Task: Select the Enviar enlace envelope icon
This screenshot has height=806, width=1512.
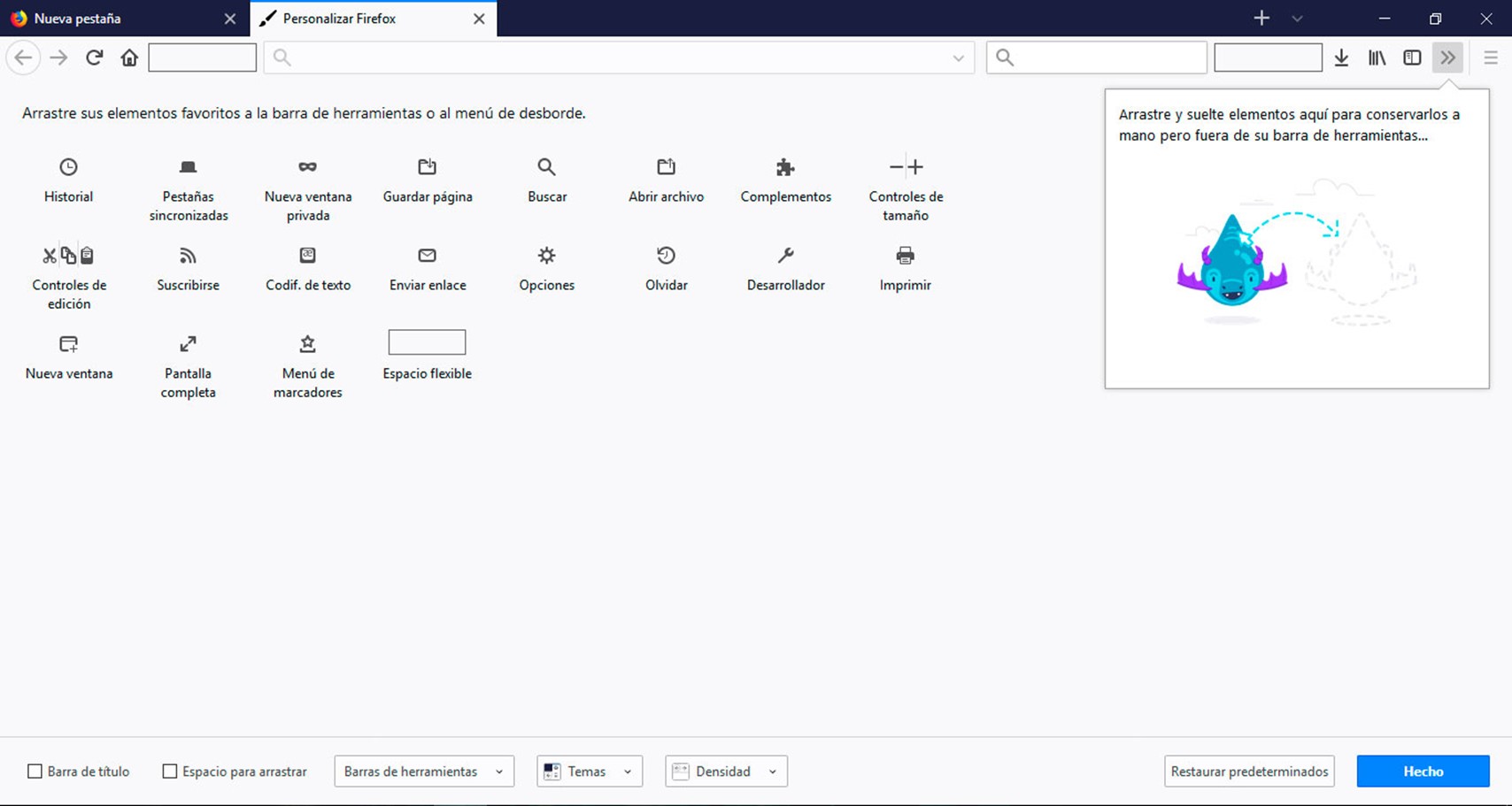Action: click(427, 256)
